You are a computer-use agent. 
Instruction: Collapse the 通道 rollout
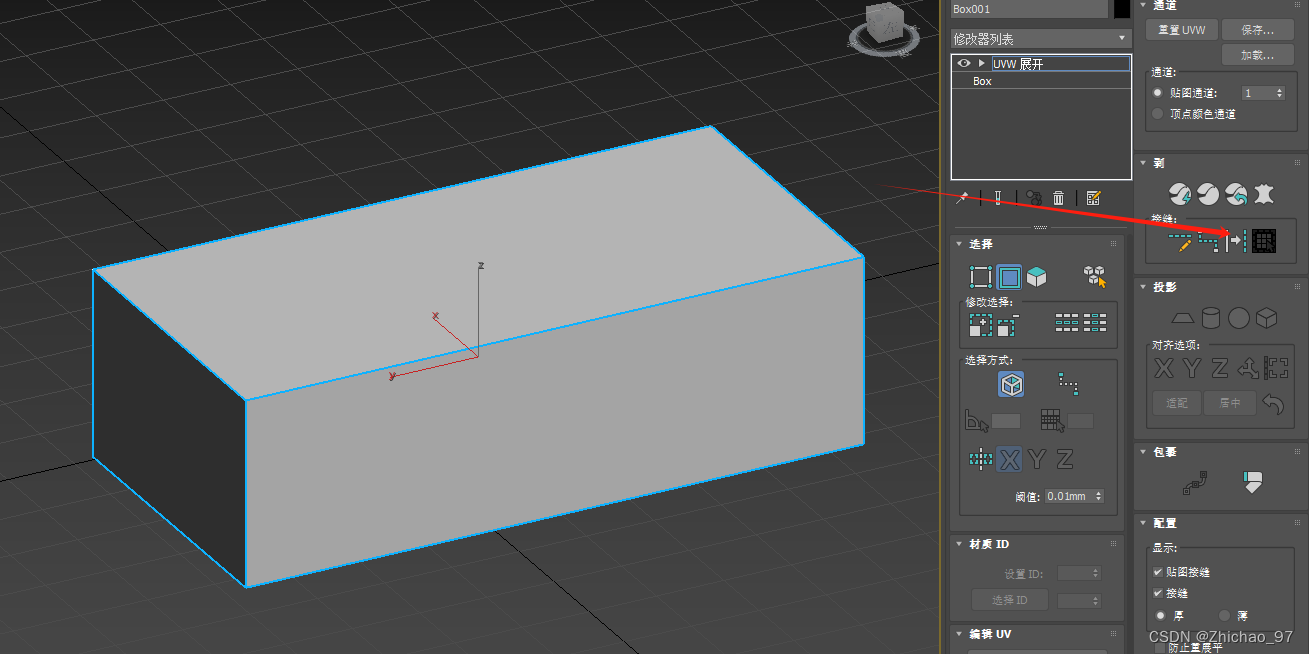(1144, 6)
